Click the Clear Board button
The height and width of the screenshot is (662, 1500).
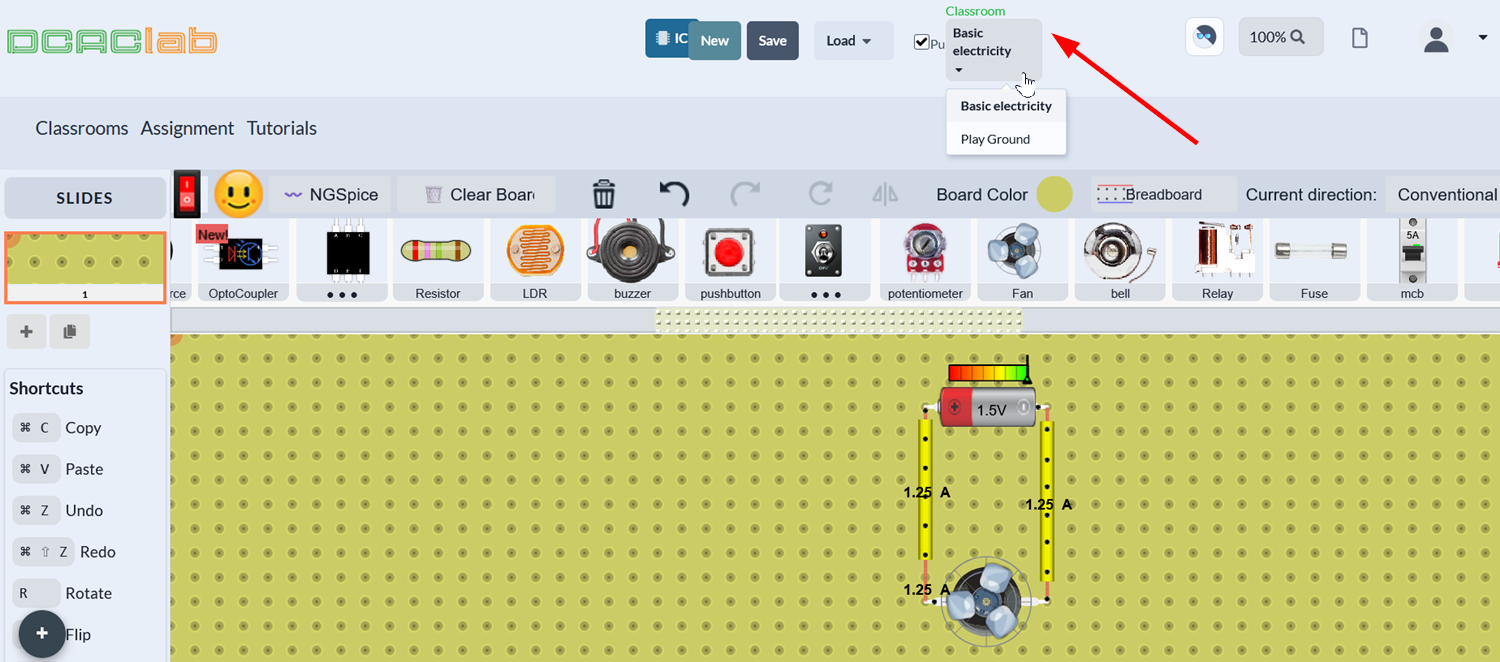tap(478, 195)
